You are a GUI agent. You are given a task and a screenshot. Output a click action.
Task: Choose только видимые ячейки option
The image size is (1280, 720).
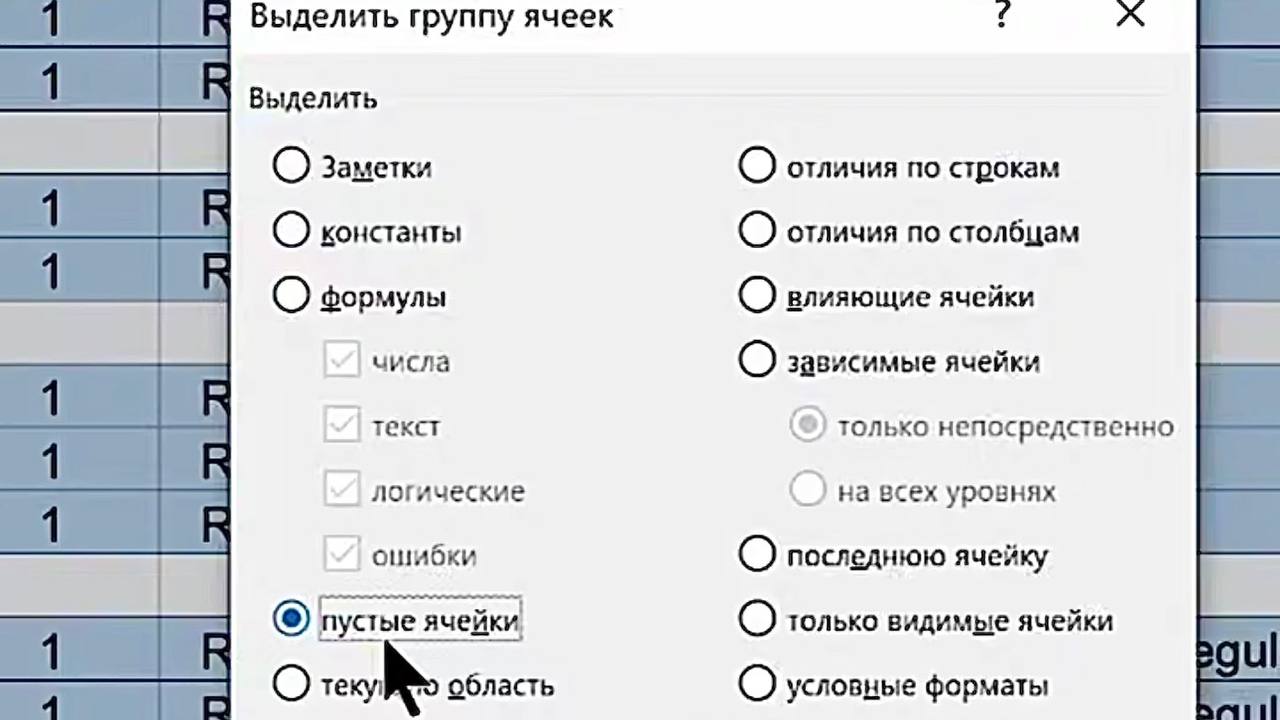click(x=757, y=620)
